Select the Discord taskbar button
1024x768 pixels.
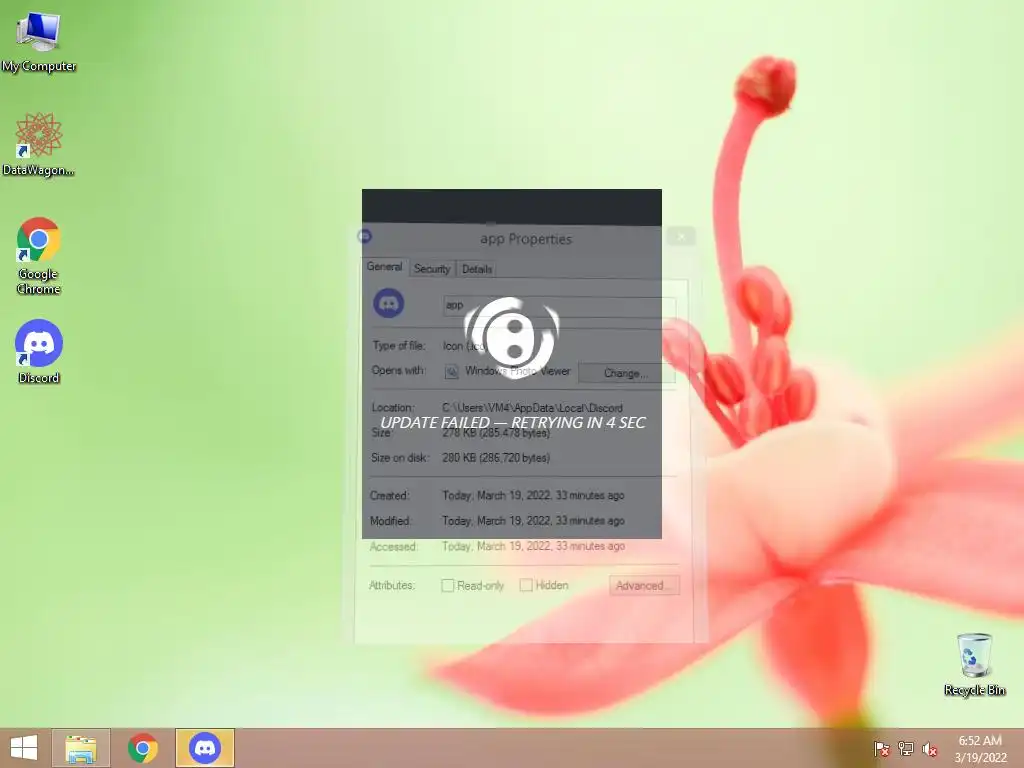[x=204, y=748]
